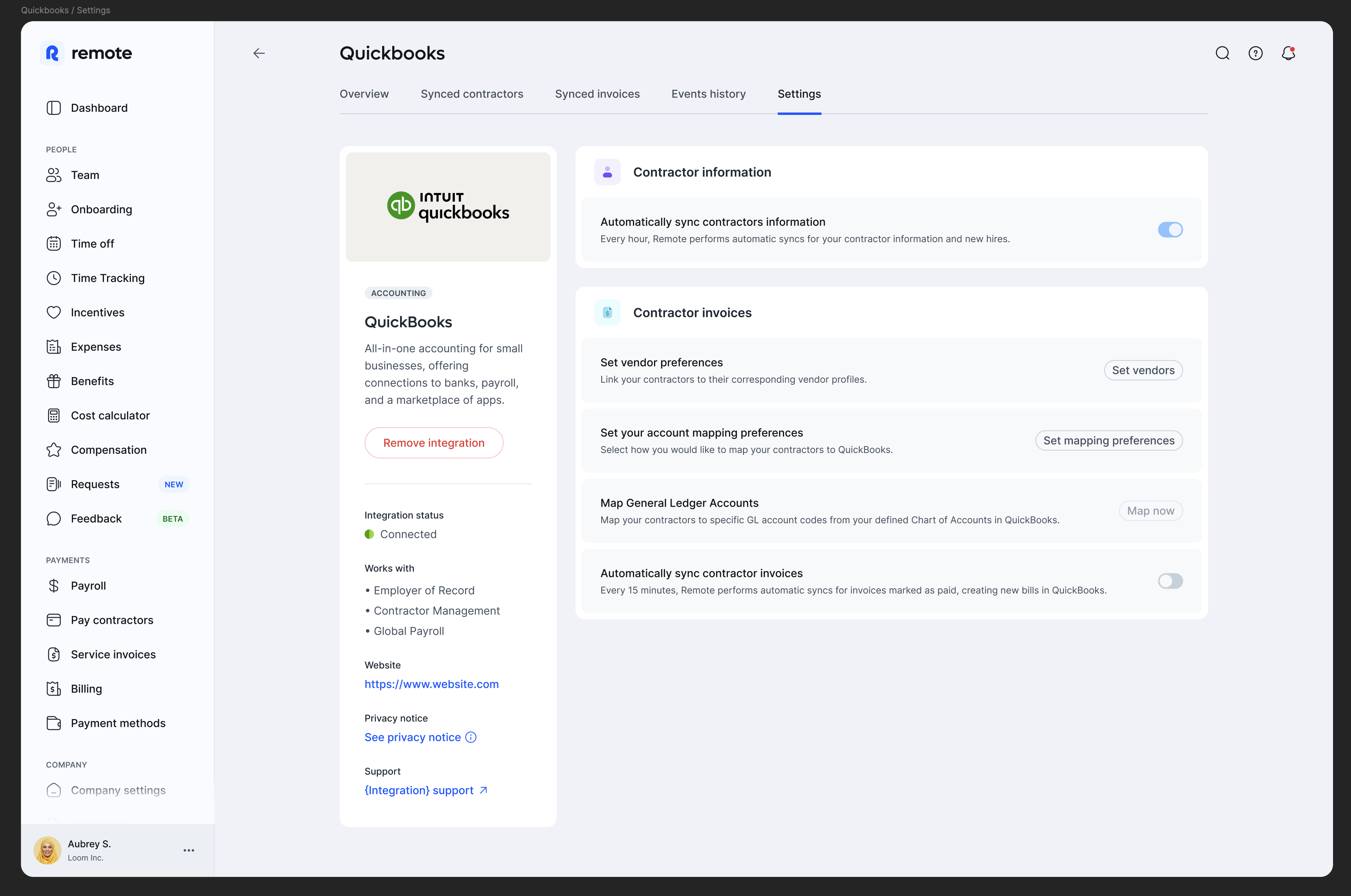Click the Billing icon
Viewport: 1351px width, 896px height.
click(x=54, y=689)
